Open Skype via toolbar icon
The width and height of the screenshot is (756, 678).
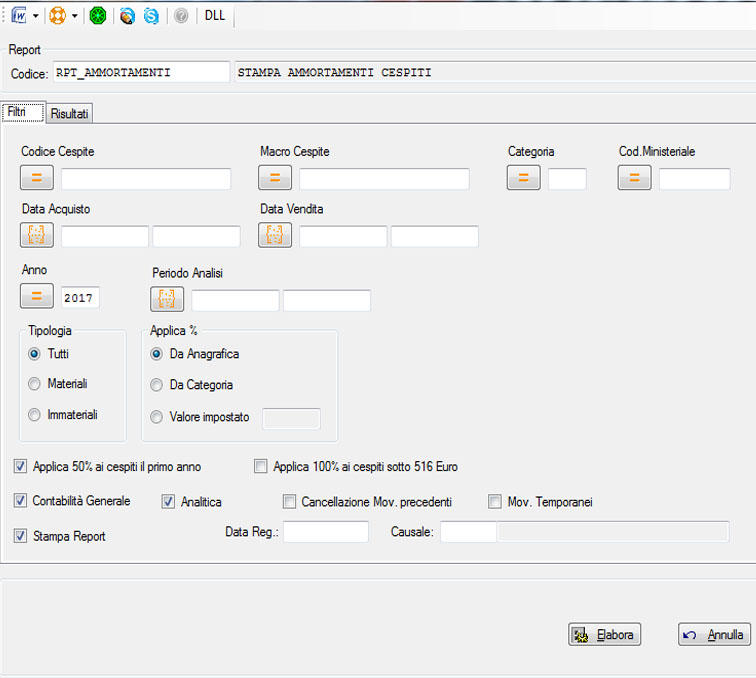(x=151, y=16)
